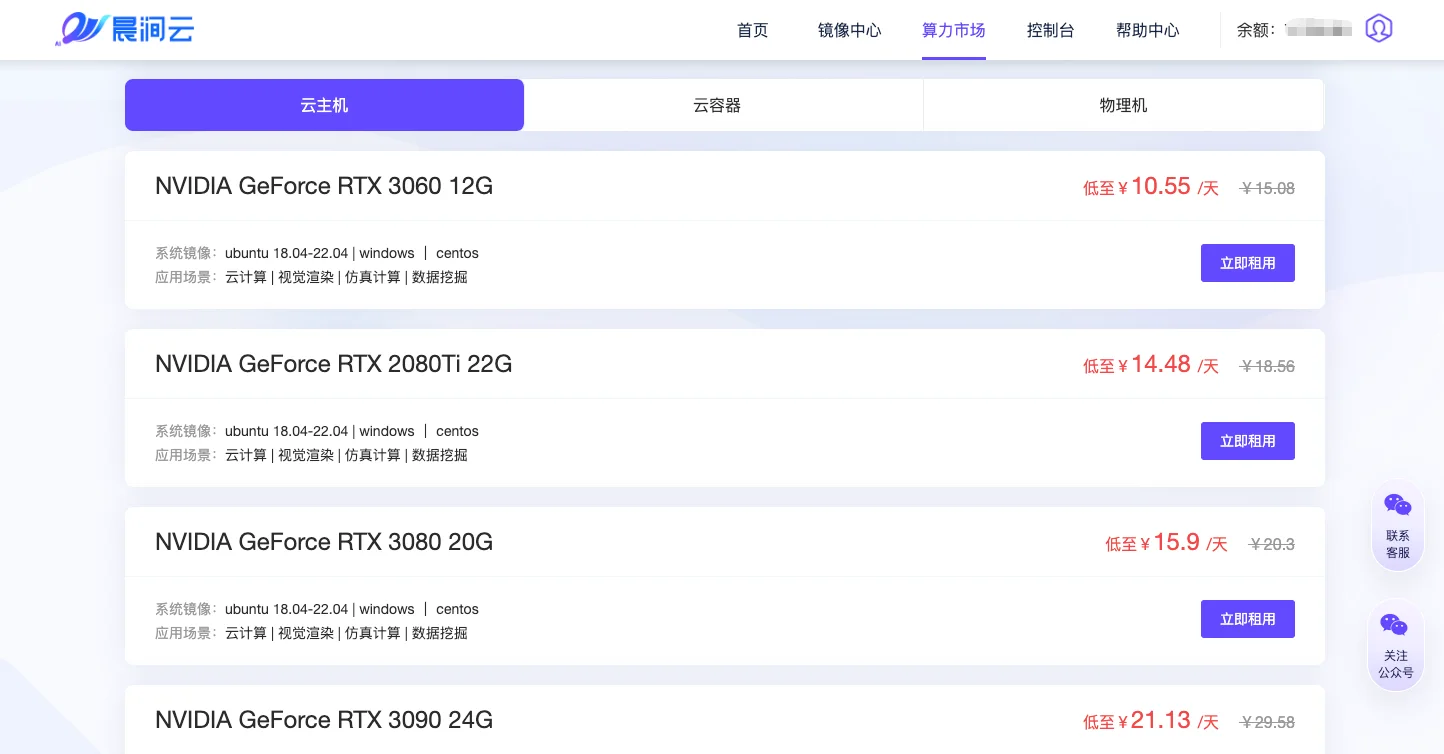Click title NVIDIA GeForce RTX 3090 24G
1444x754 pixels.
[x=324, y=720]
